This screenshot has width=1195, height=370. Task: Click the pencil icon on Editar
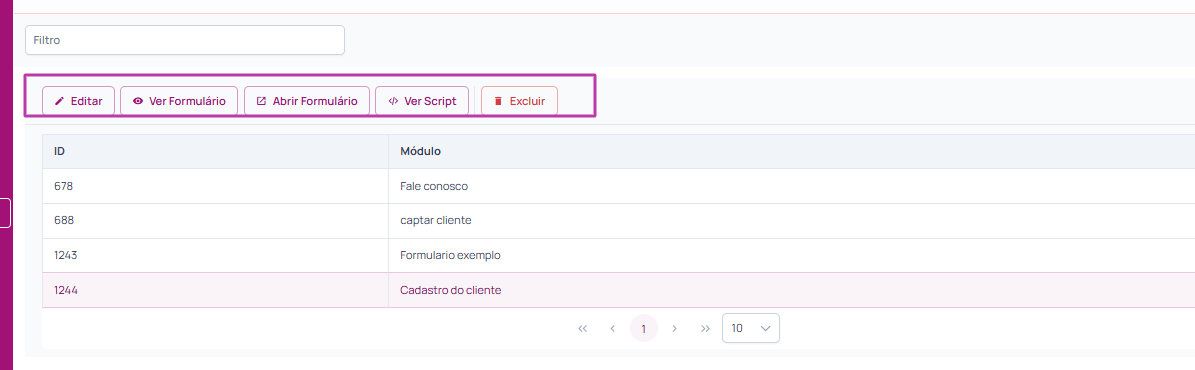click(59, 101)
